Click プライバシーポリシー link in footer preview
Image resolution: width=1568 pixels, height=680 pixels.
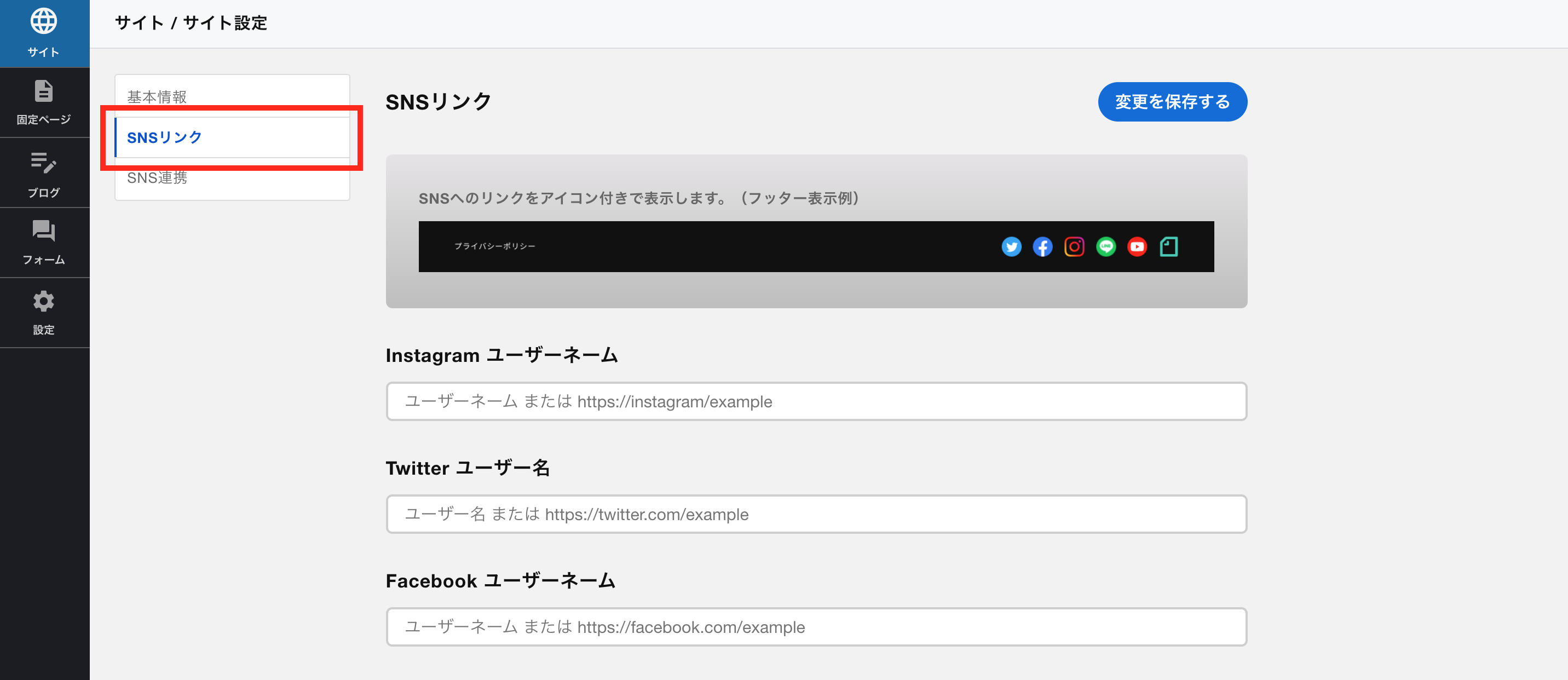coord(494,246)
